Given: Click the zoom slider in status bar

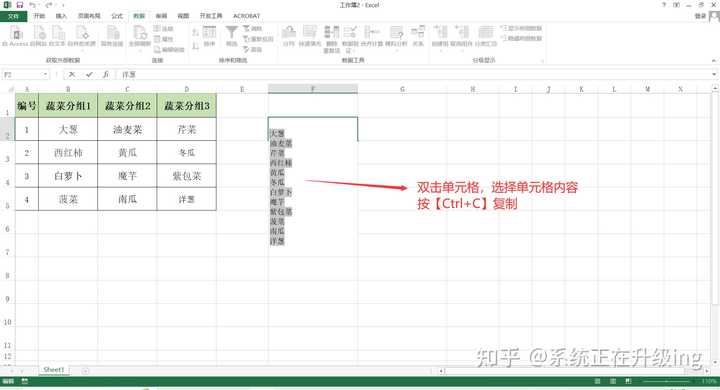Looking at the screenshot, I should [x=666, y=381].
